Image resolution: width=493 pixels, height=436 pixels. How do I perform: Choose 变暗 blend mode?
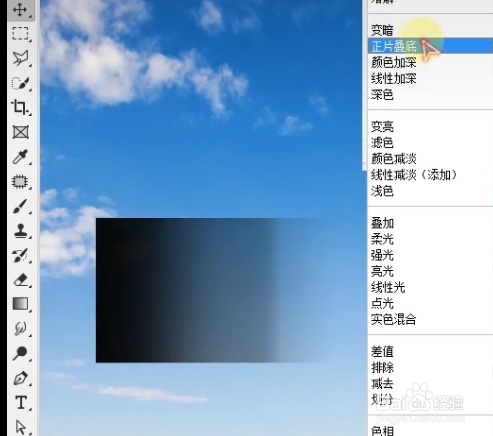382,30
